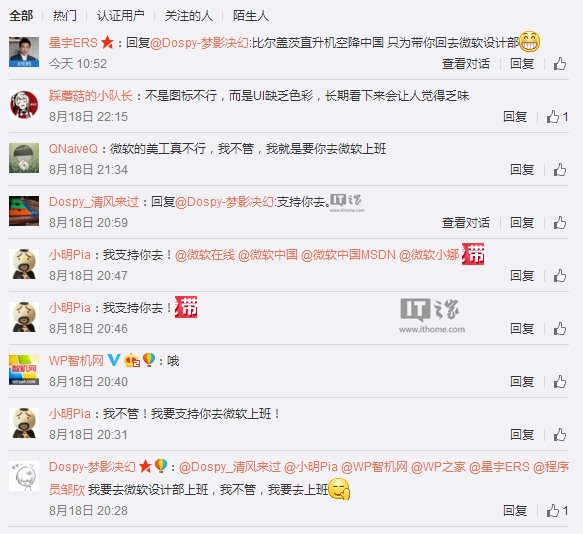
Task: Open the 热门 comments tab
Action: 65,16
